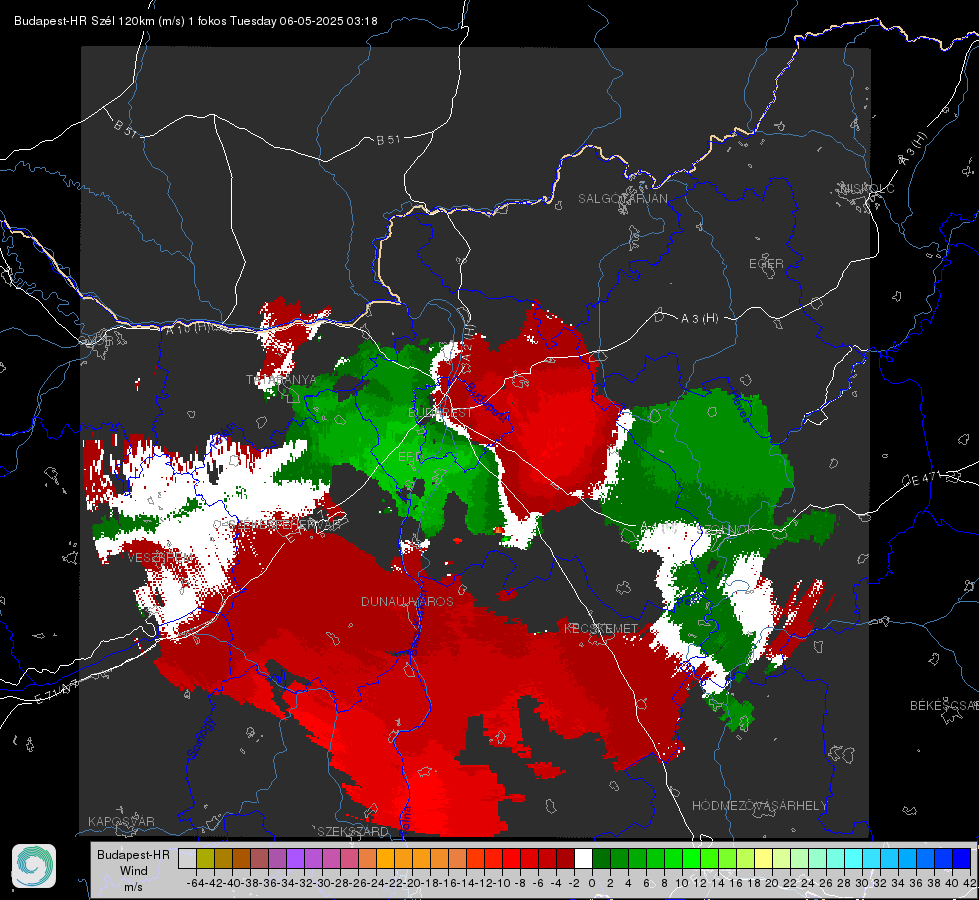Select the DUNAÚJVÁROS city label
Image resolution: width=979 pixels, height=900 pixels.
(407, 601)
